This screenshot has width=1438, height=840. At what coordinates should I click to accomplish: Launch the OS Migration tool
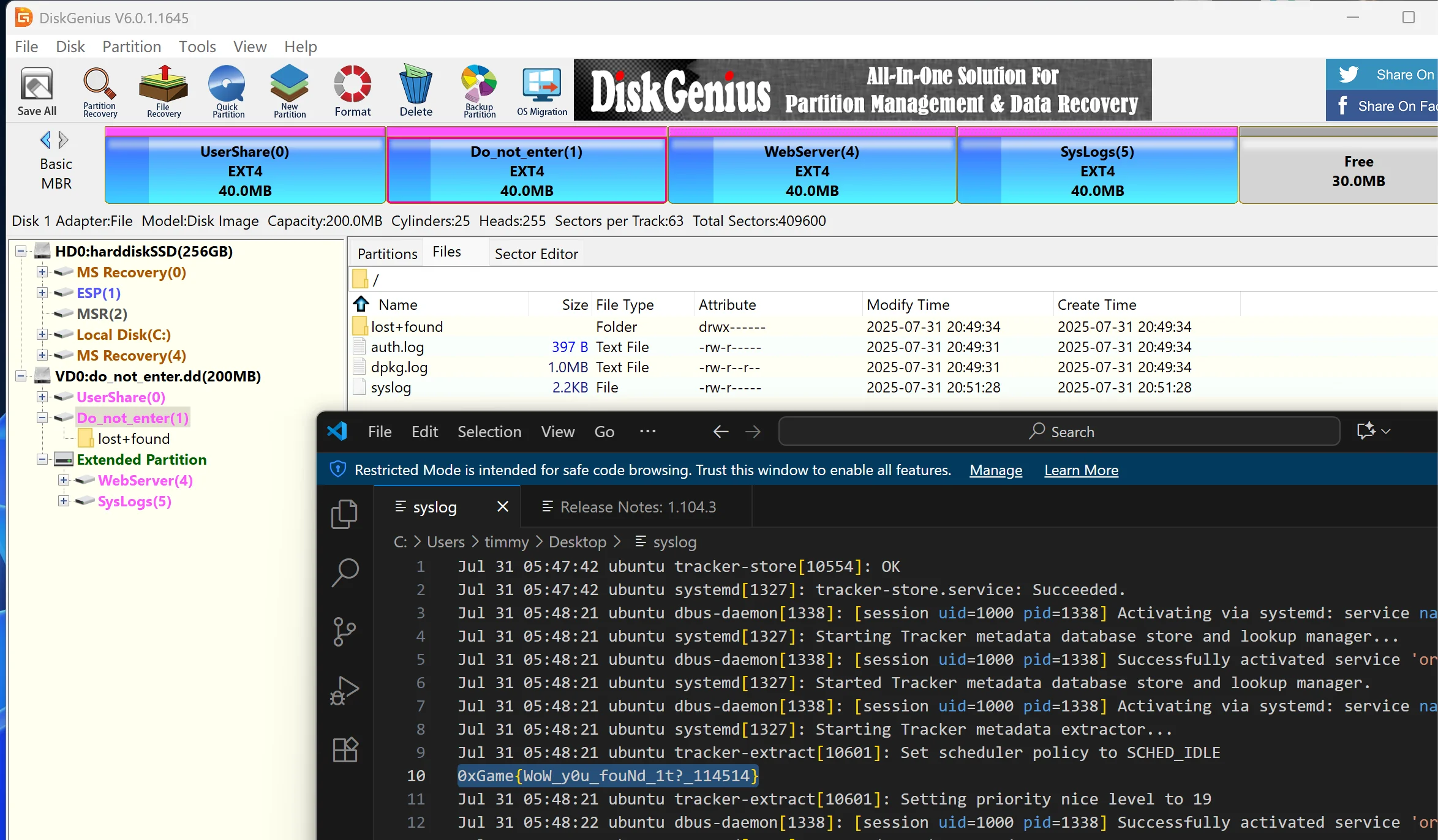[542, 91]
